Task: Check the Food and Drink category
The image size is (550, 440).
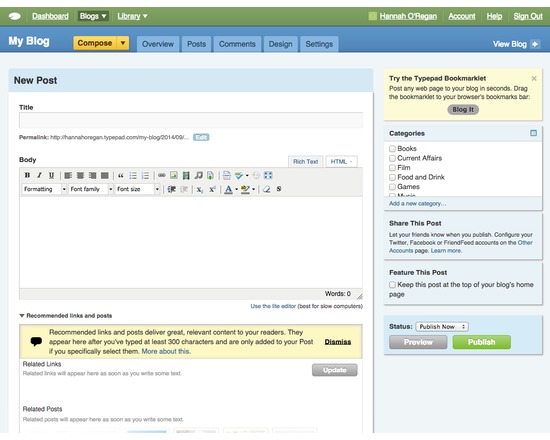Action: tap(393, 177)
